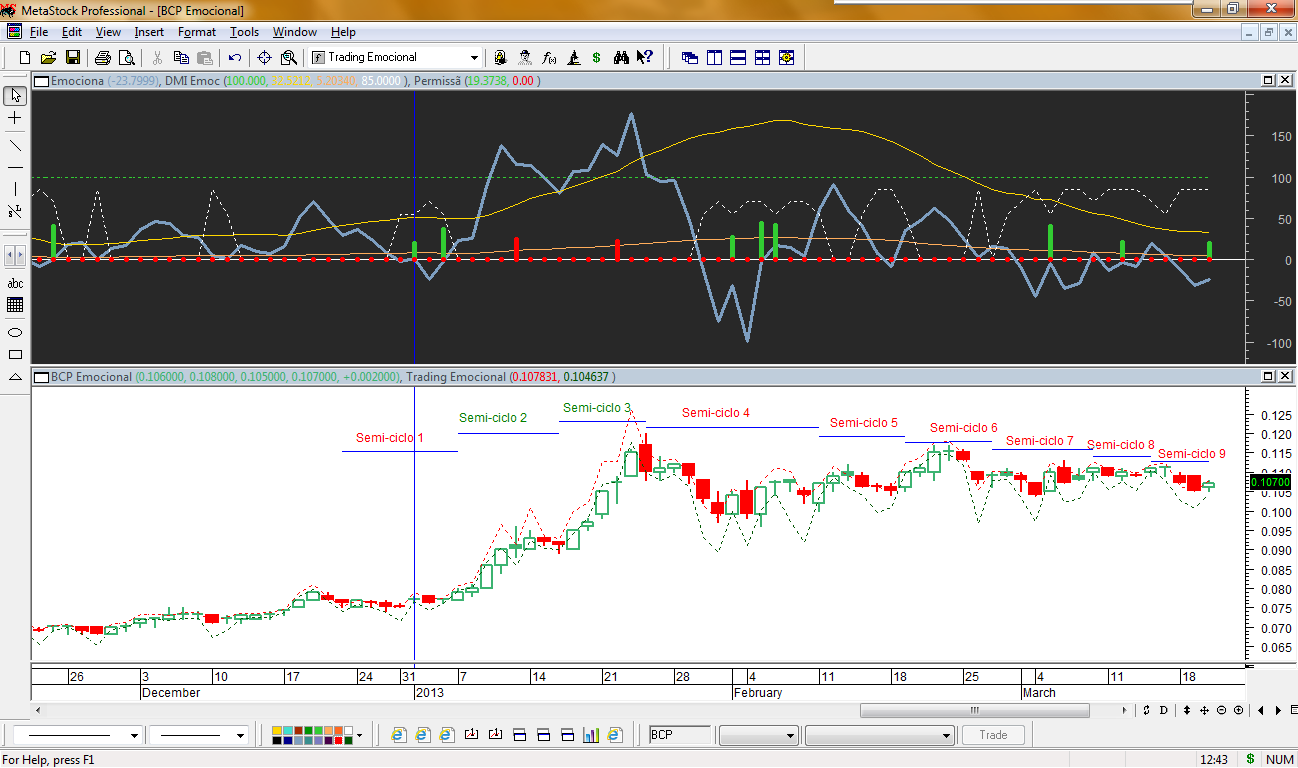
Task: Click the bar chart icon on bottom toolbar
Action: (x=590, y=735)
